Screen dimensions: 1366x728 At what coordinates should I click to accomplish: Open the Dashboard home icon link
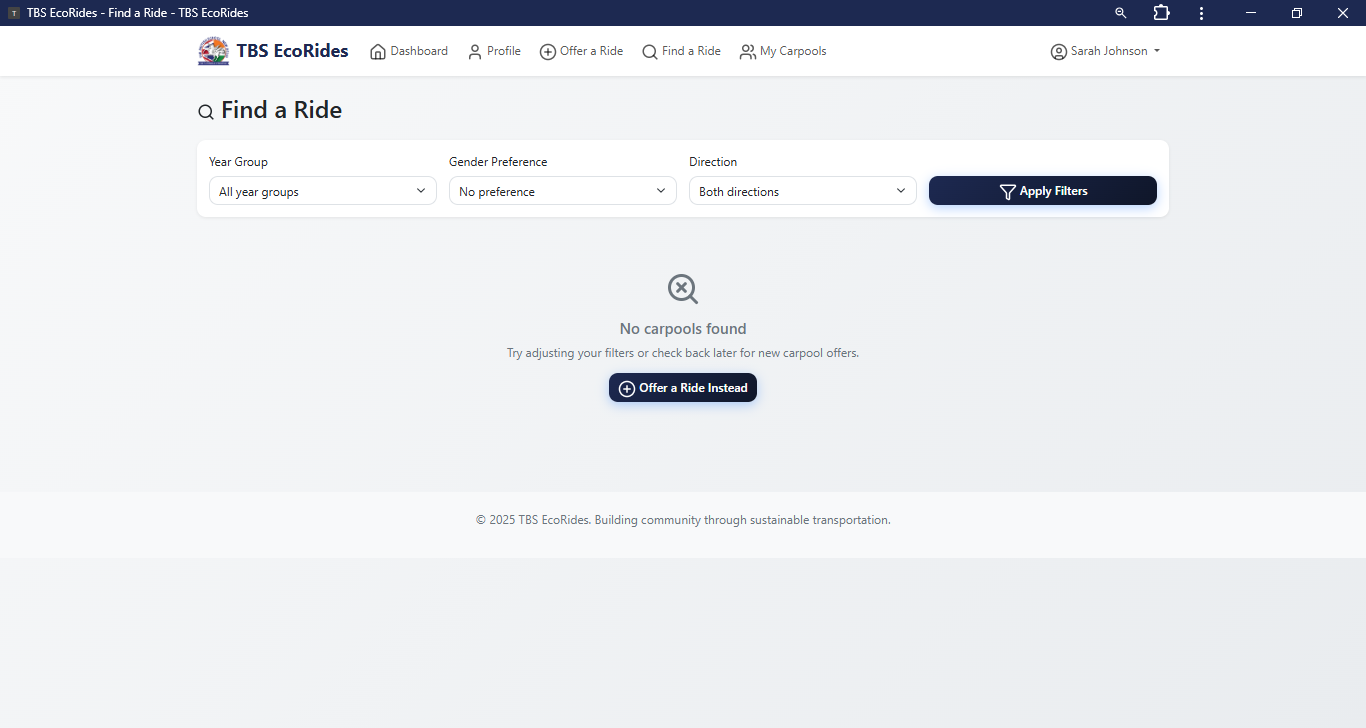378,52
